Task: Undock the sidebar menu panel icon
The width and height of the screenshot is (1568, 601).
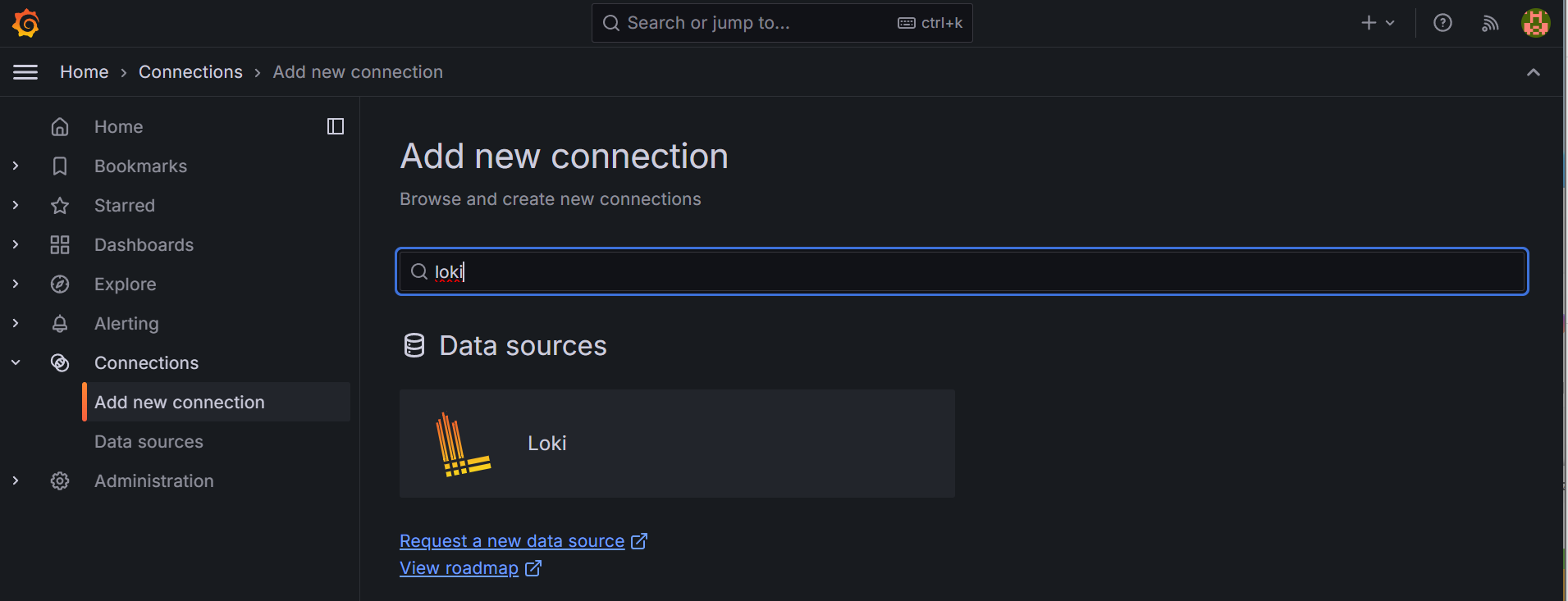Action: pyautogui.click(x=336, y=126)
